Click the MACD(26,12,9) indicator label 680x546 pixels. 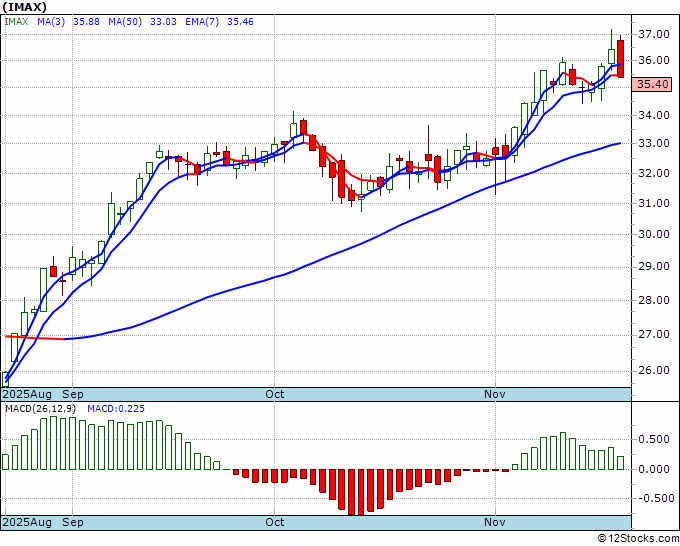pos(41,409)
